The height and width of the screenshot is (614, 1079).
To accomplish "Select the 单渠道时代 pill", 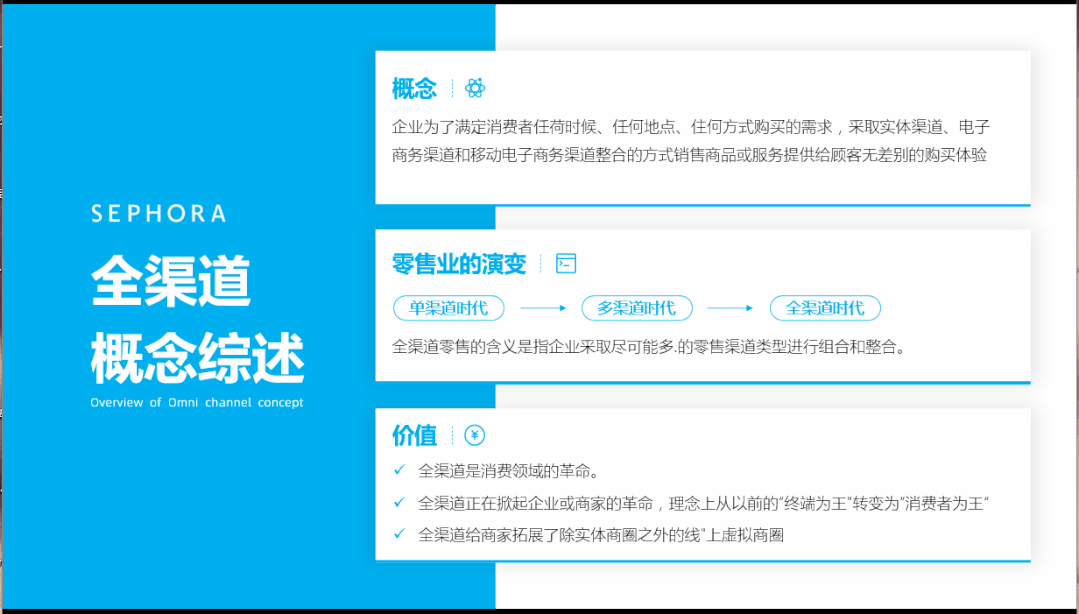I will [449, 308].
